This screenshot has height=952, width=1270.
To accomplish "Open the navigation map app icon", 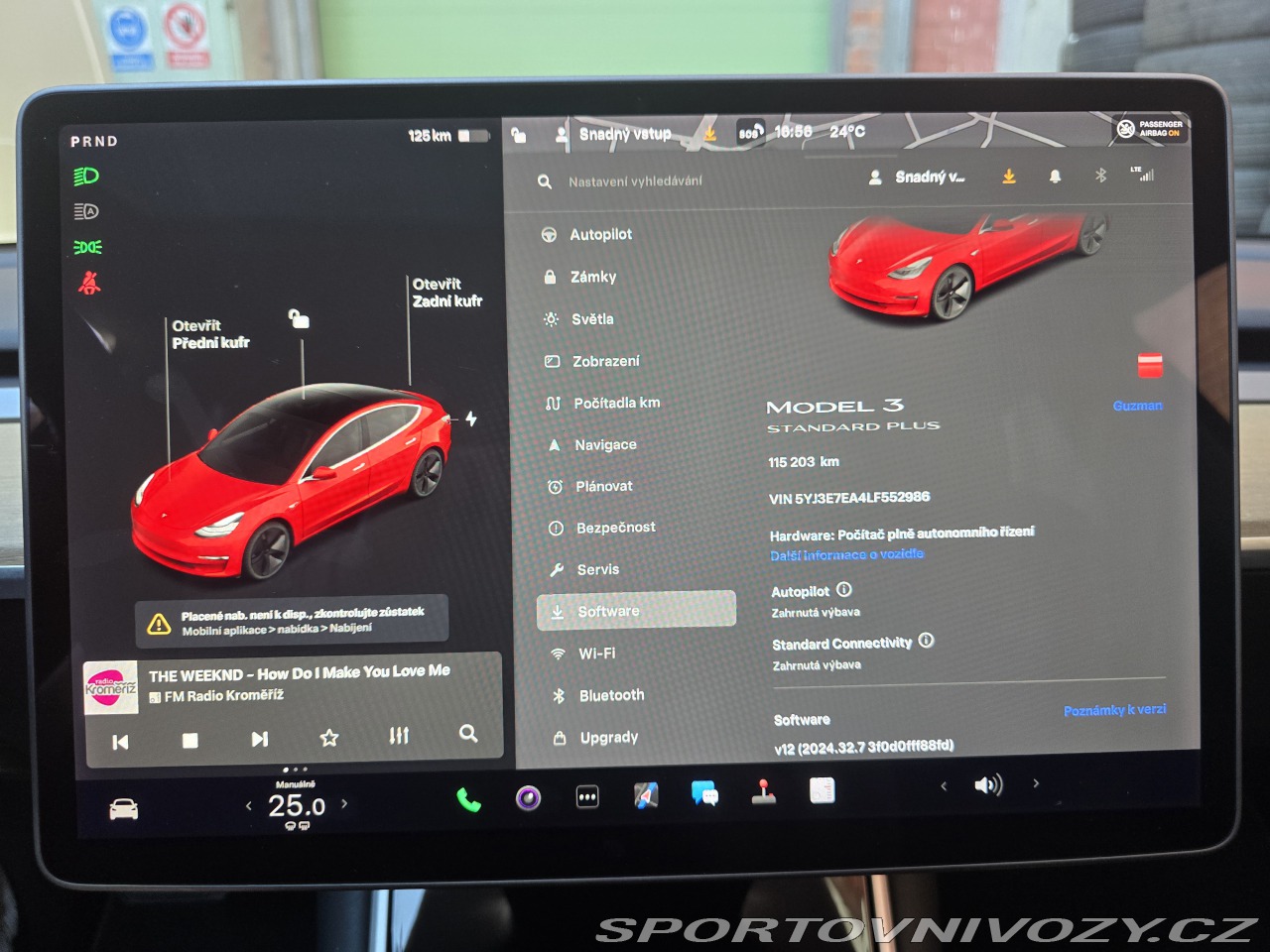I will 646,794.
